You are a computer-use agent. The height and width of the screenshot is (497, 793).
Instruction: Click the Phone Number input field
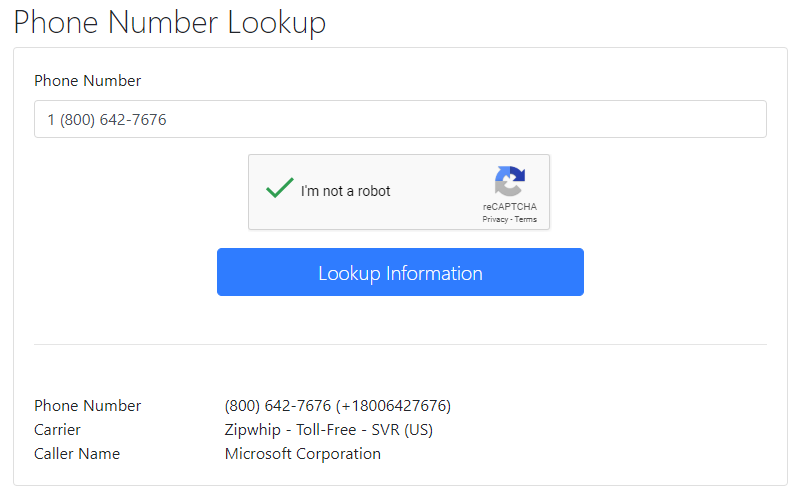pos(400,119)
